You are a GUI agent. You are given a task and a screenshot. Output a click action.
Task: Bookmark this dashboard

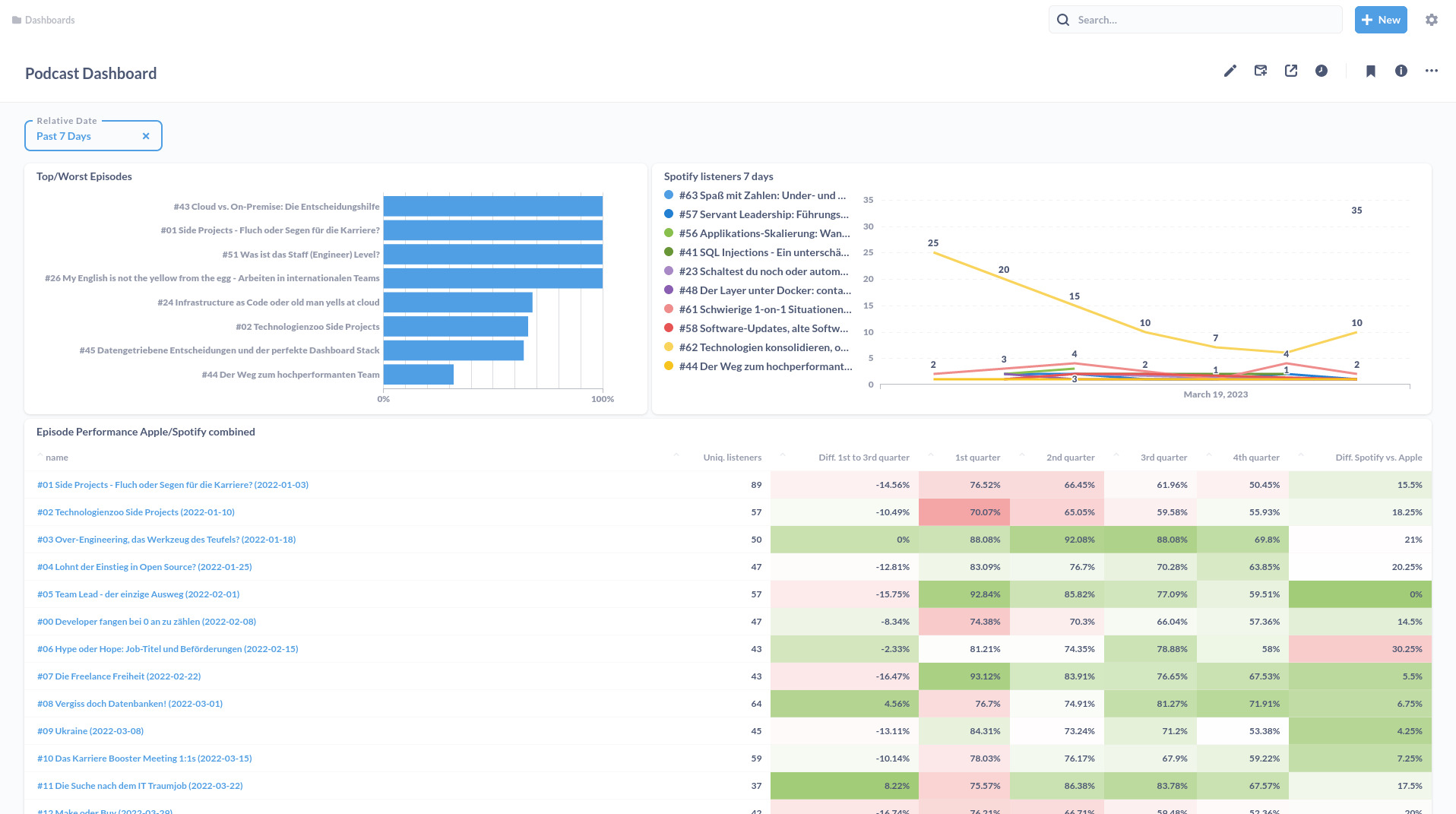(x=1370, y=71)
